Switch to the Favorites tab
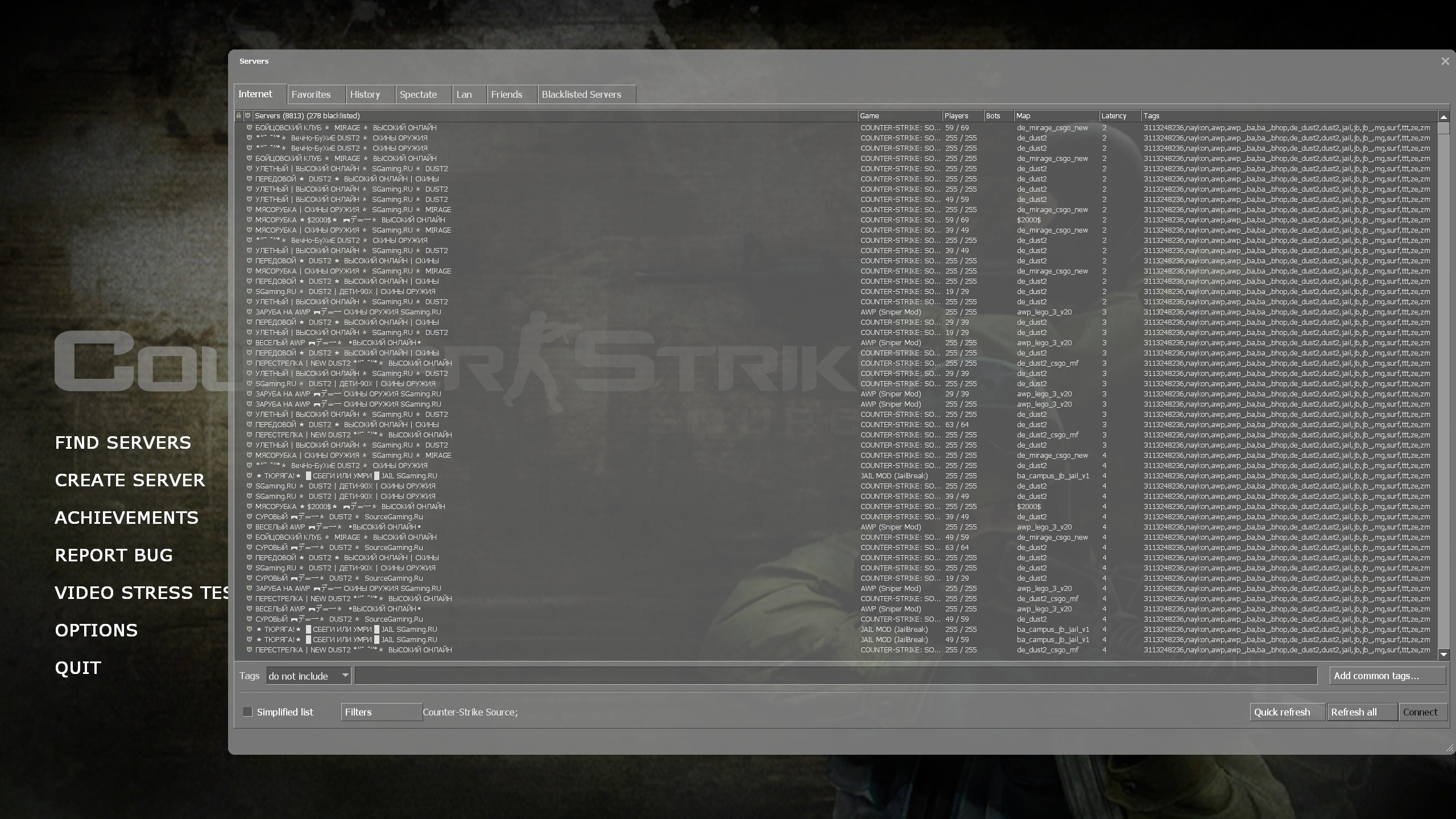 tap(311, 94)
